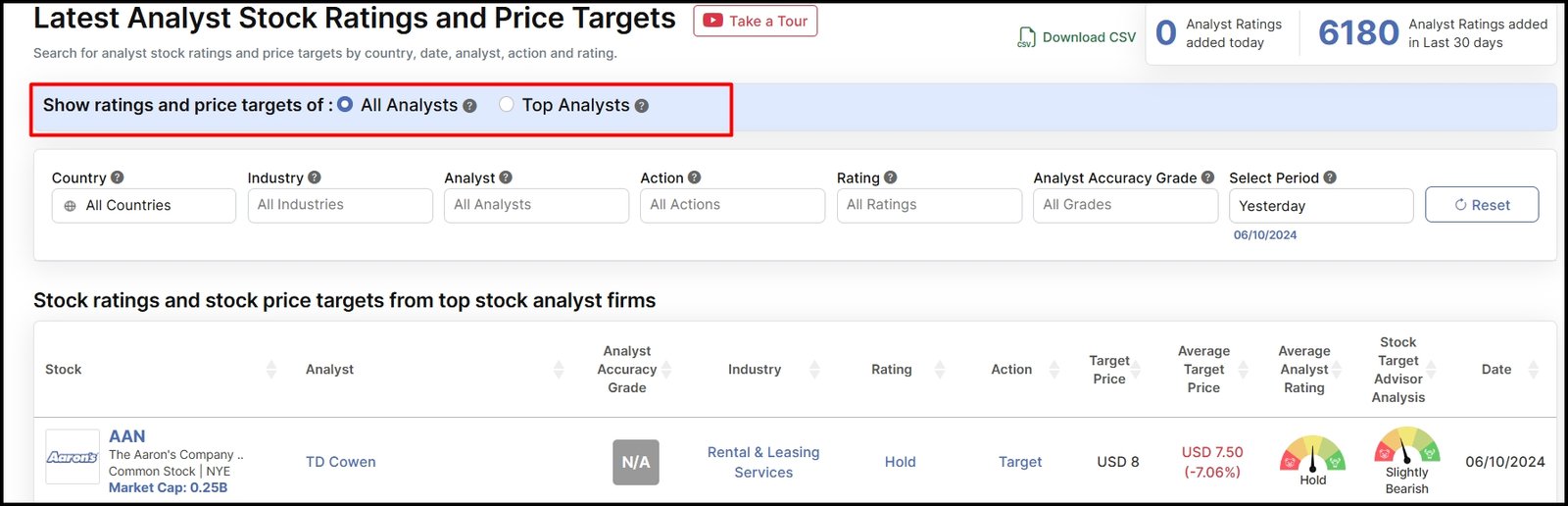1568x506 pixels.
Task: Open the AAN ticker link
Action: 126,436
